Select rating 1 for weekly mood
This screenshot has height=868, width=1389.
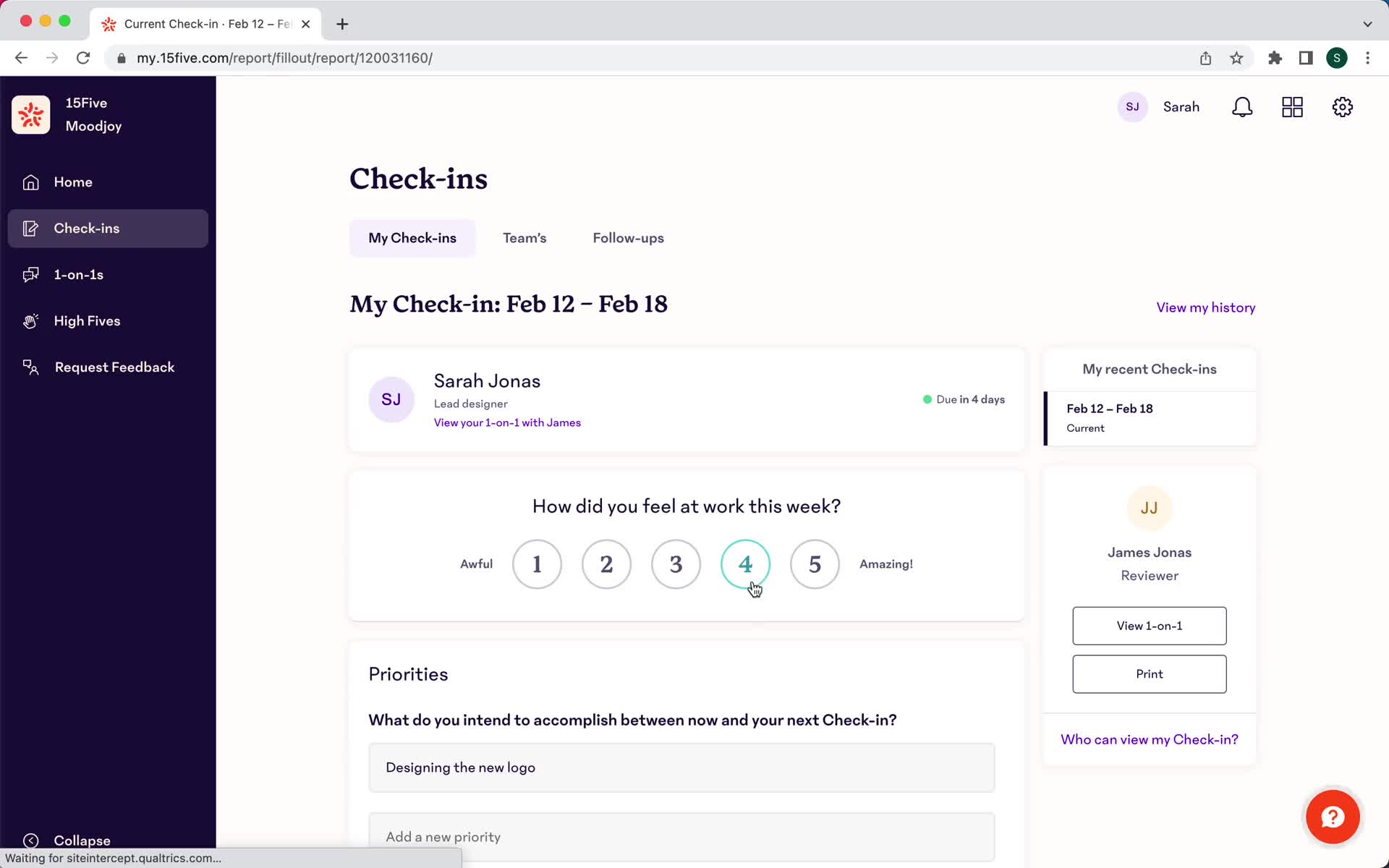536,563
